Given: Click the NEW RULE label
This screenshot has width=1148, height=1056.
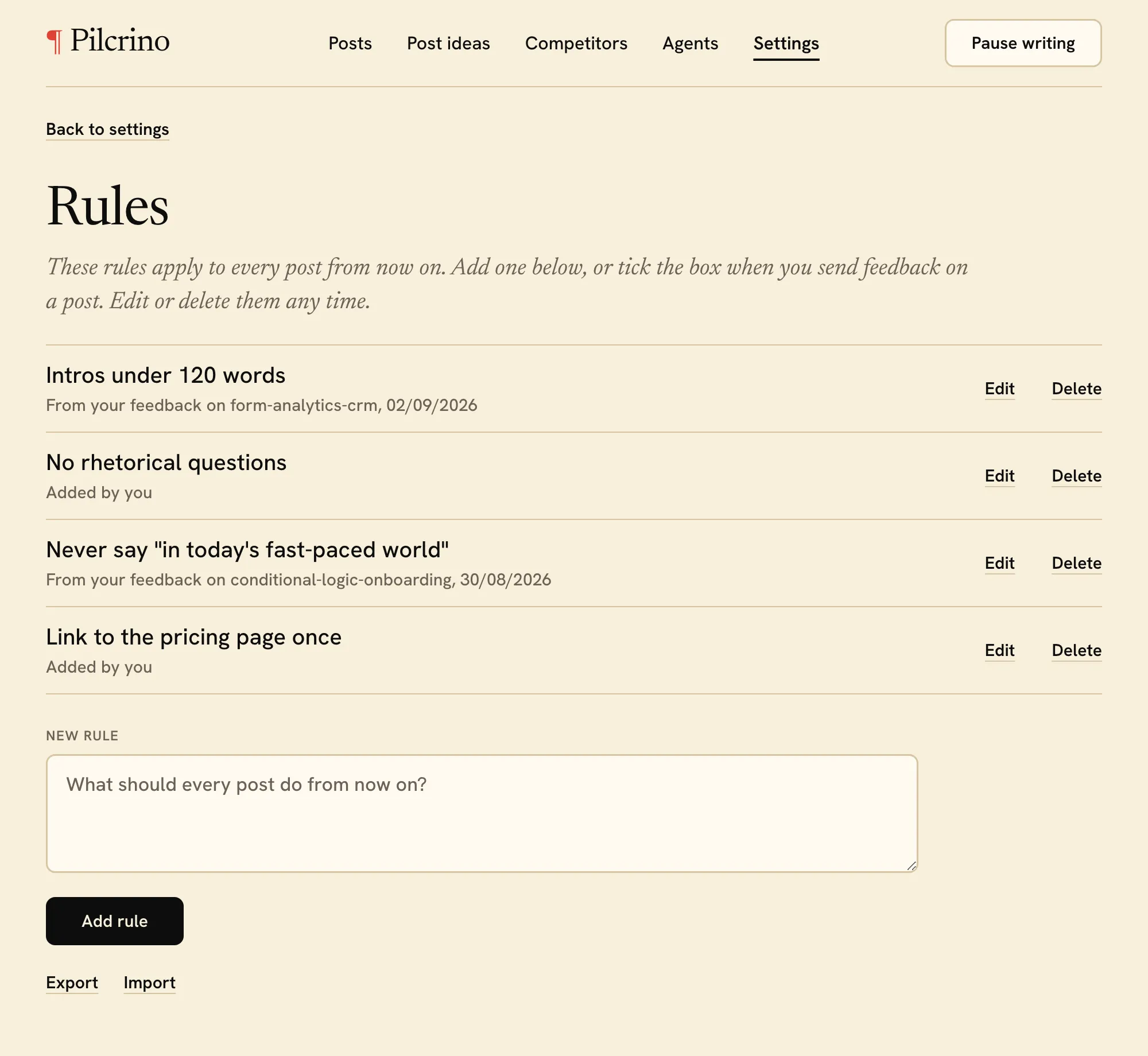Looking at the screenshot, I should [x=82, y=736].
